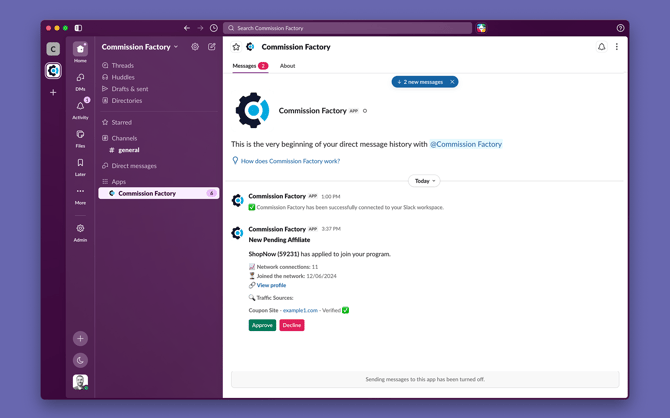Open the DMs view

click(x=80, y=82)
